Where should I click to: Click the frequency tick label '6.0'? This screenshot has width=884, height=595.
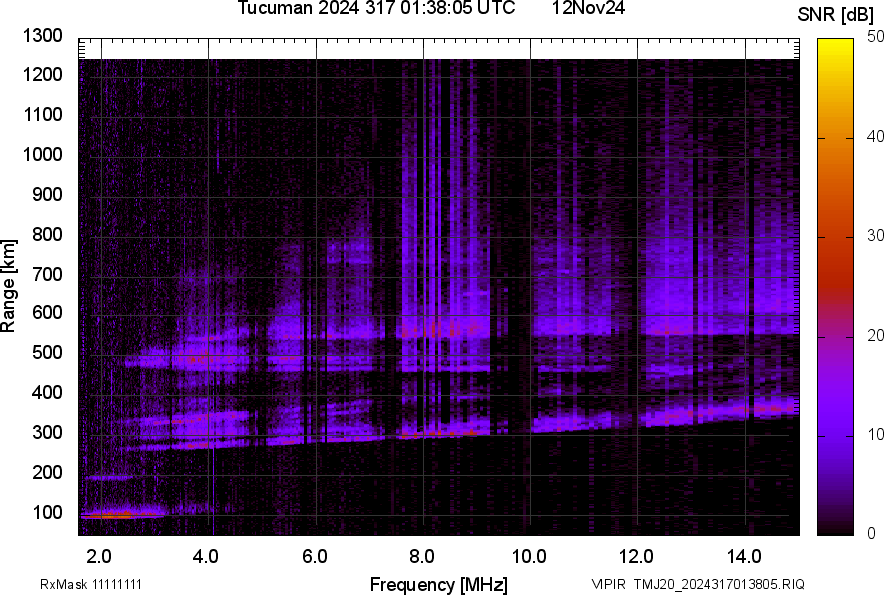click(315, 557)
